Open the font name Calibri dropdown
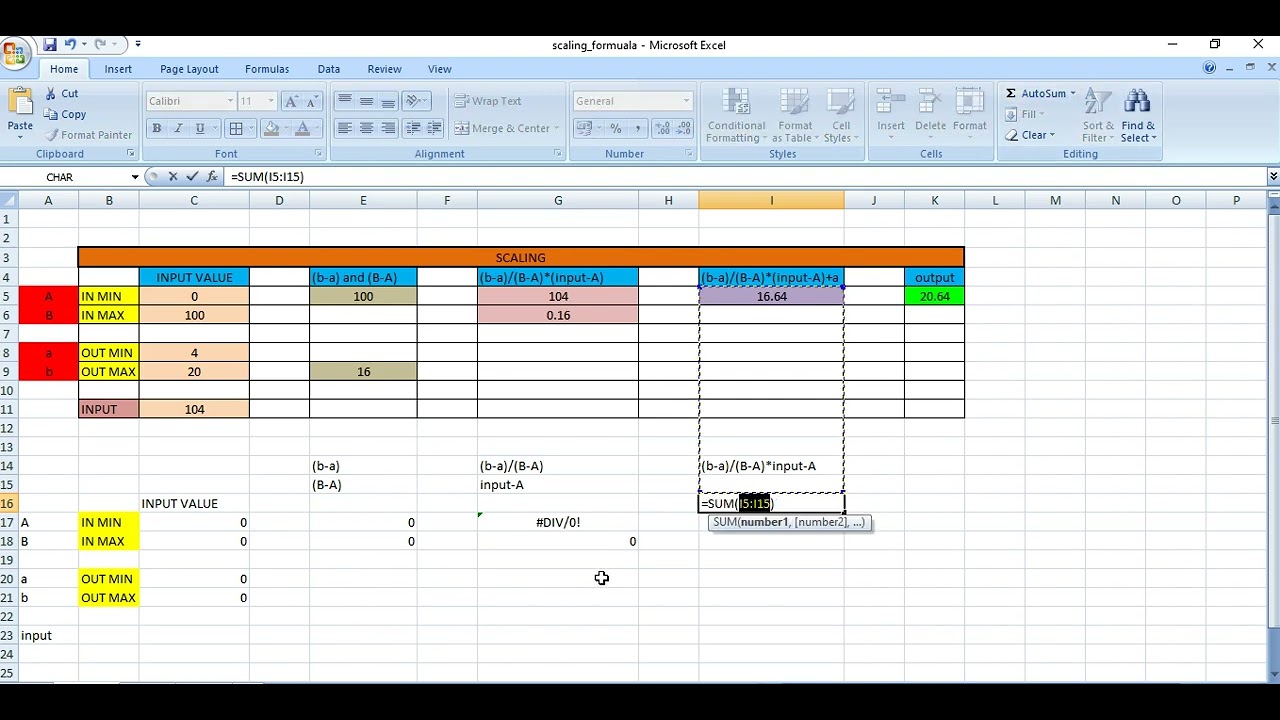 [229, 101]
